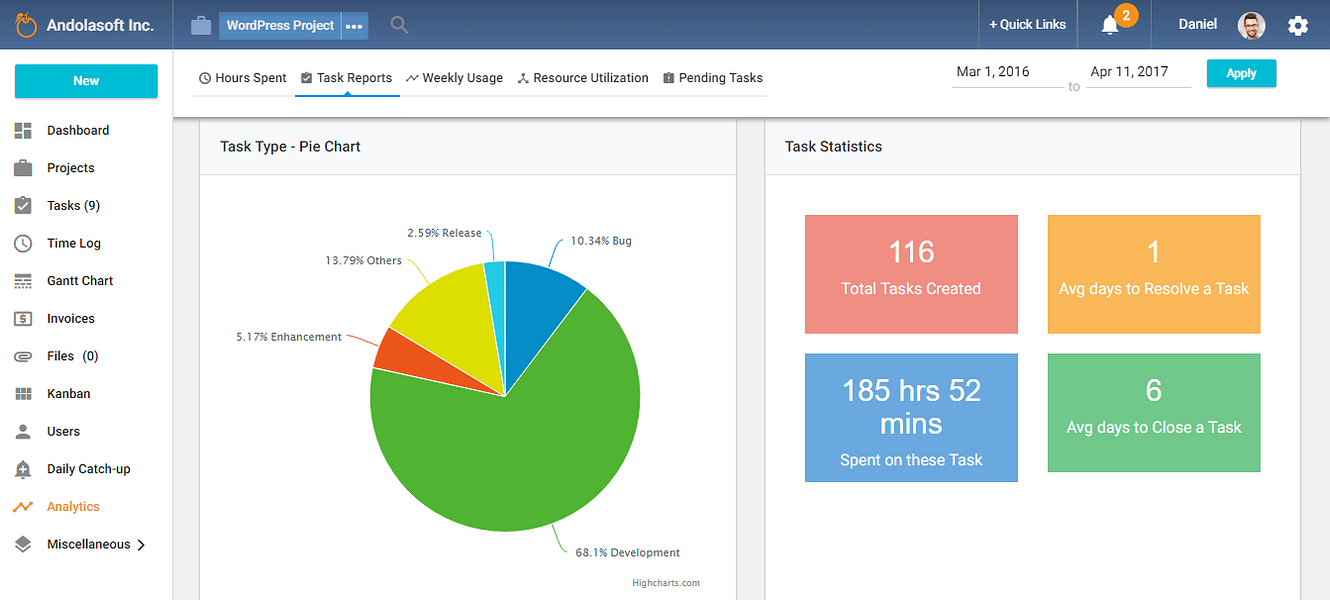
Task: Open the Time Log clock icon
Action: tap(23, 243)
